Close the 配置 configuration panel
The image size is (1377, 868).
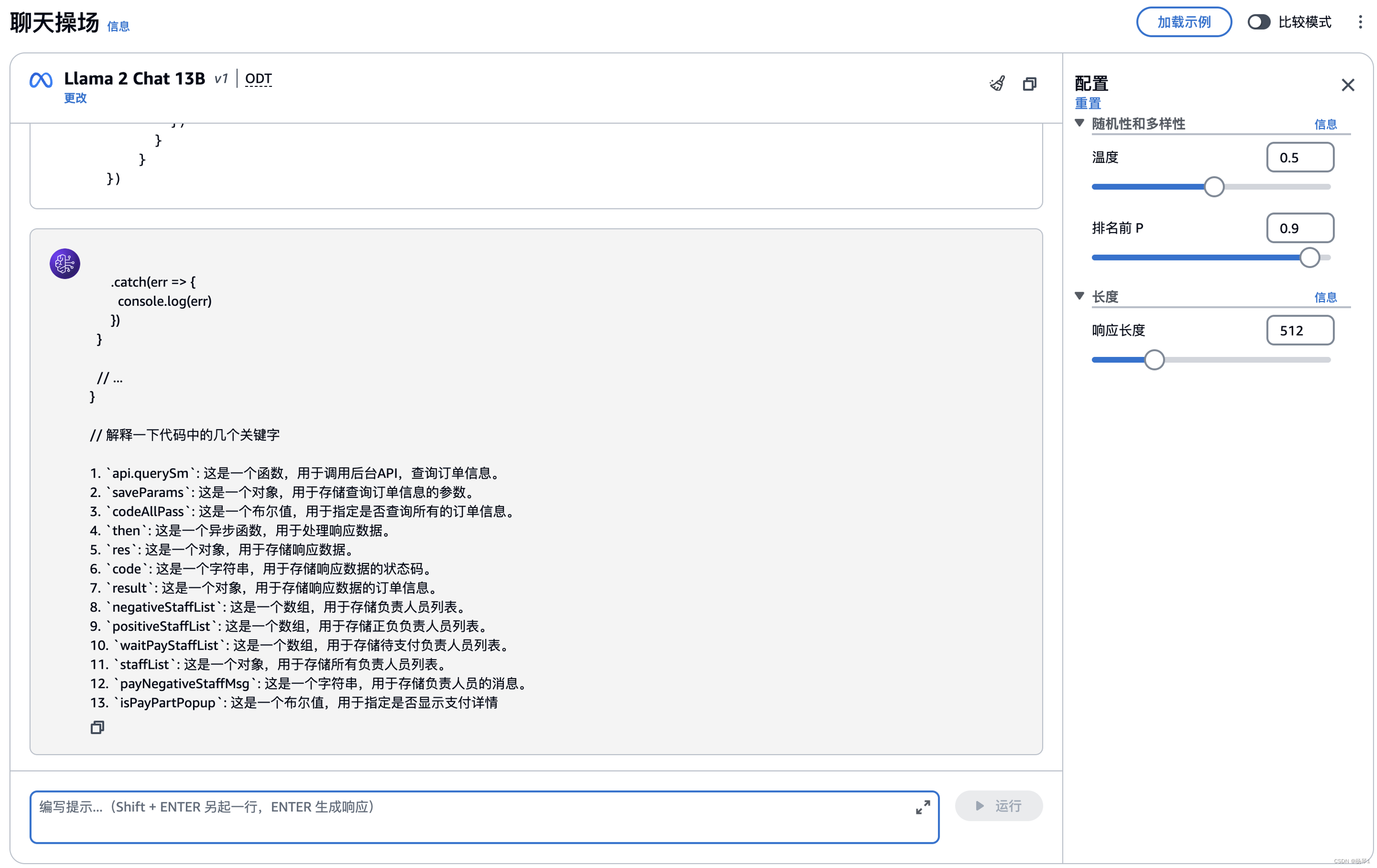pos(1348,85)
